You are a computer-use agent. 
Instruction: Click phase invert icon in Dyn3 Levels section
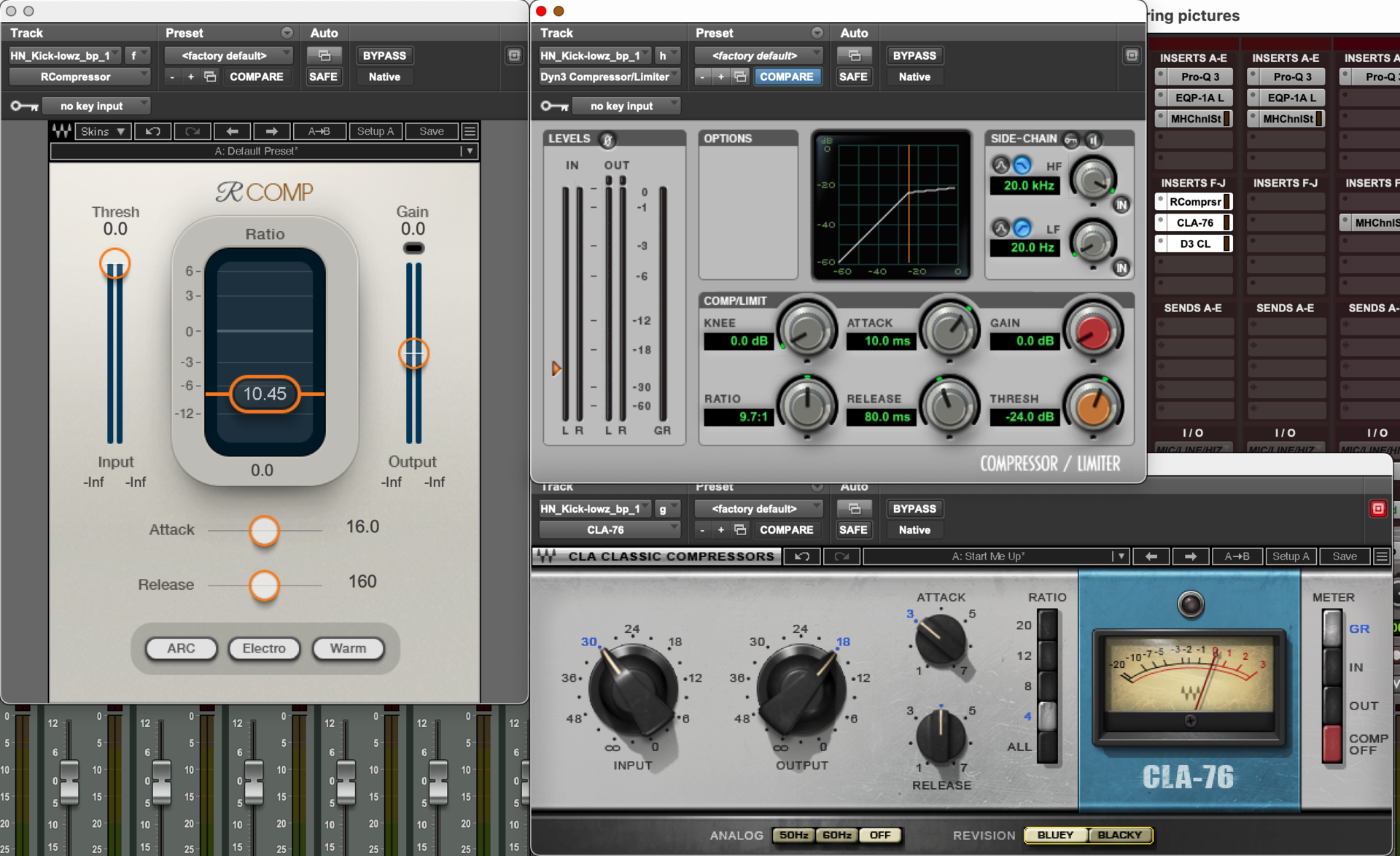pos(610,140)
